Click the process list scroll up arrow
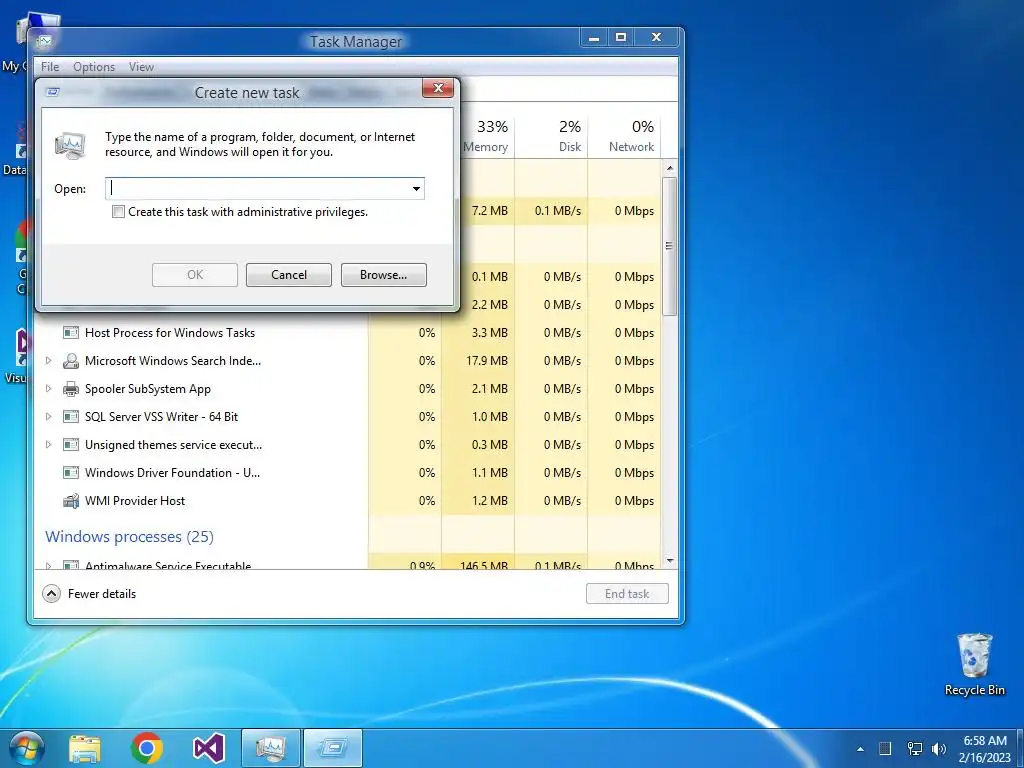This screenshot has width=1024, height=768. [669, 168]
